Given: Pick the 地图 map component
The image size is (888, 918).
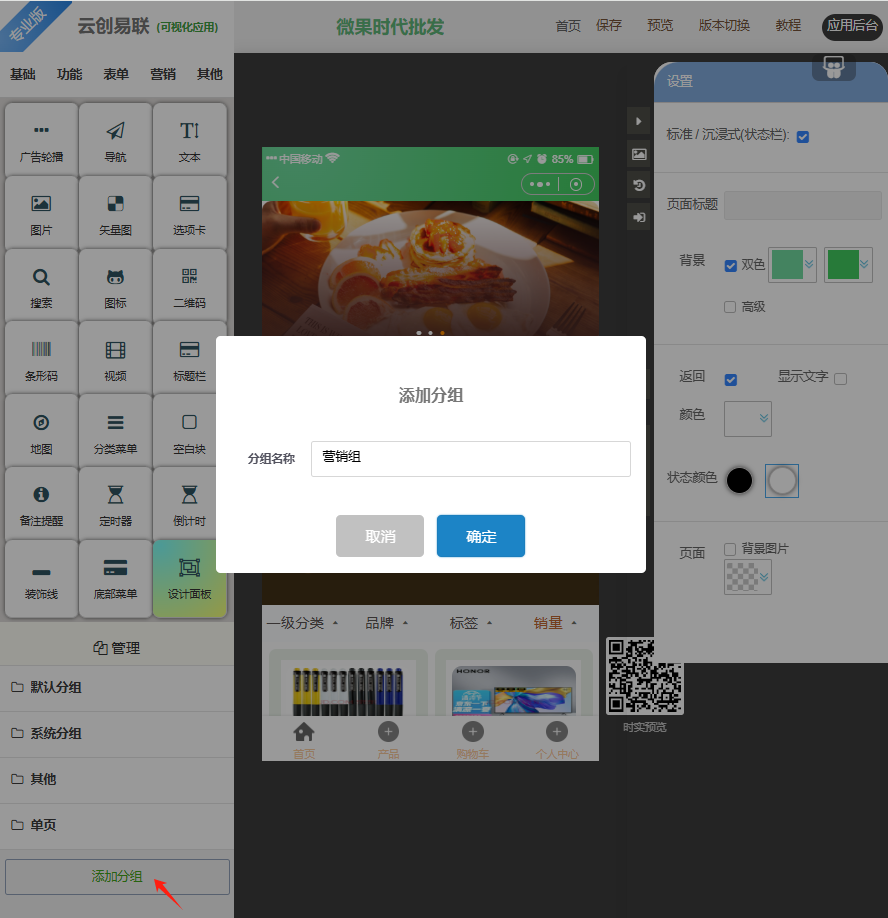Looking at the screenshot, I should [x=41, y=432].
